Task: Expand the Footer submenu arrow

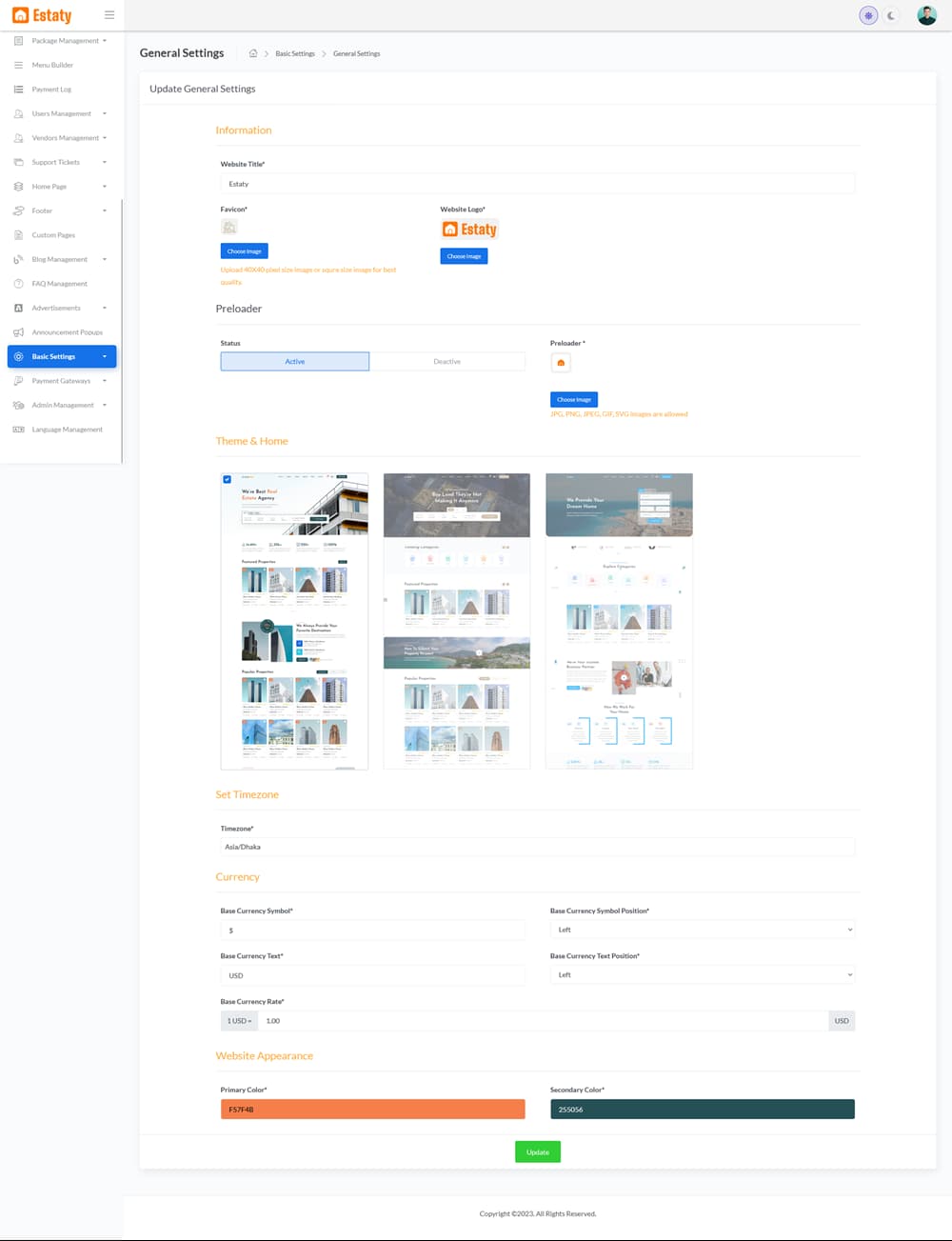Action: pos(105,210)
